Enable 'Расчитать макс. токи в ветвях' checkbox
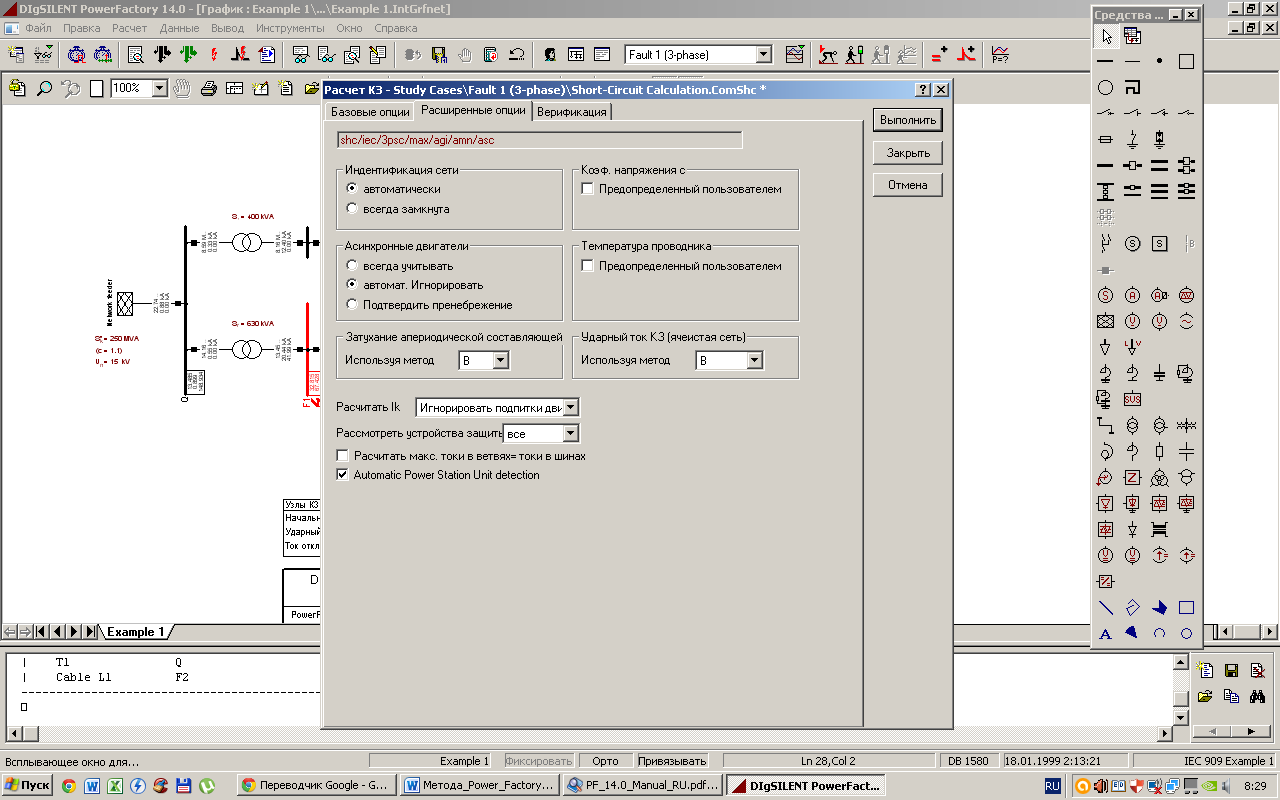The width and height of the screenshot is (1280, 800). coord(342,456)
